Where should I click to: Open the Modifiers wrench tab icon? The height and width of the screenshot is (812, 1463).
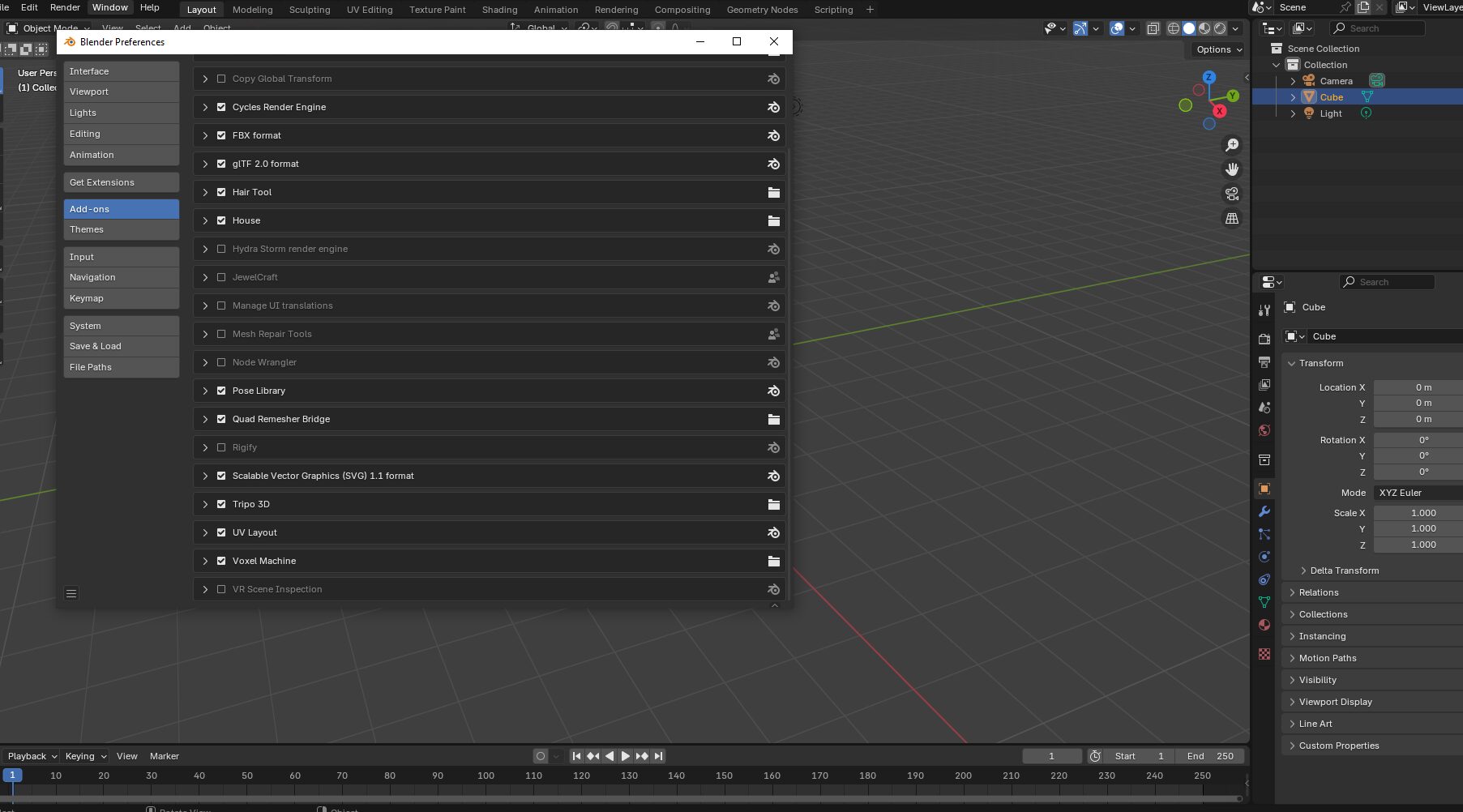tap(1264, 511)
